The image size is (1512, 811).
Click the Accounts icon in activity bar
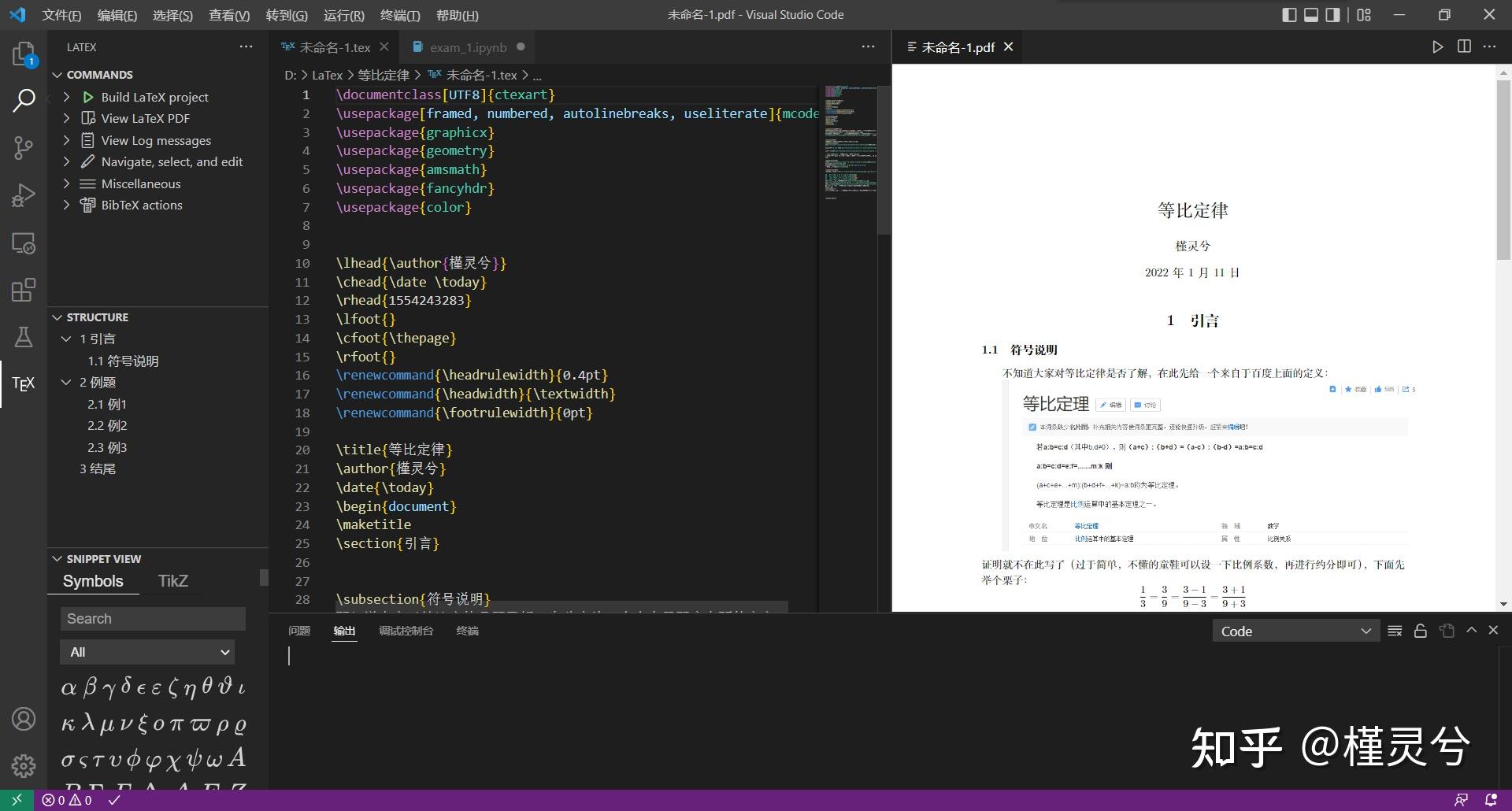point(24,719)
